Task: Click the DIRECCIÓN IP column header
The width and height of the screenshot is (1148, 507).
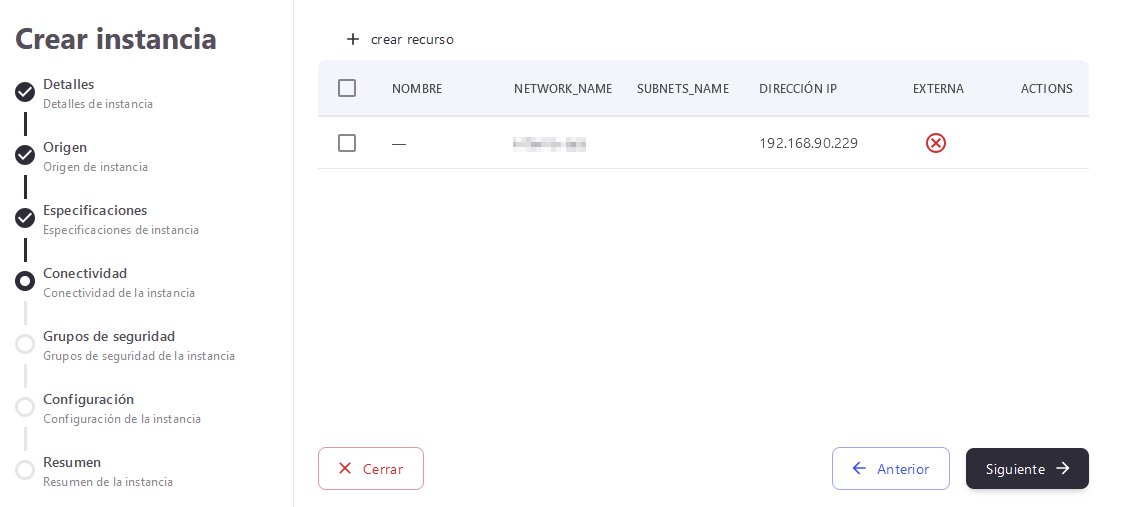Action: click(797, 88)
